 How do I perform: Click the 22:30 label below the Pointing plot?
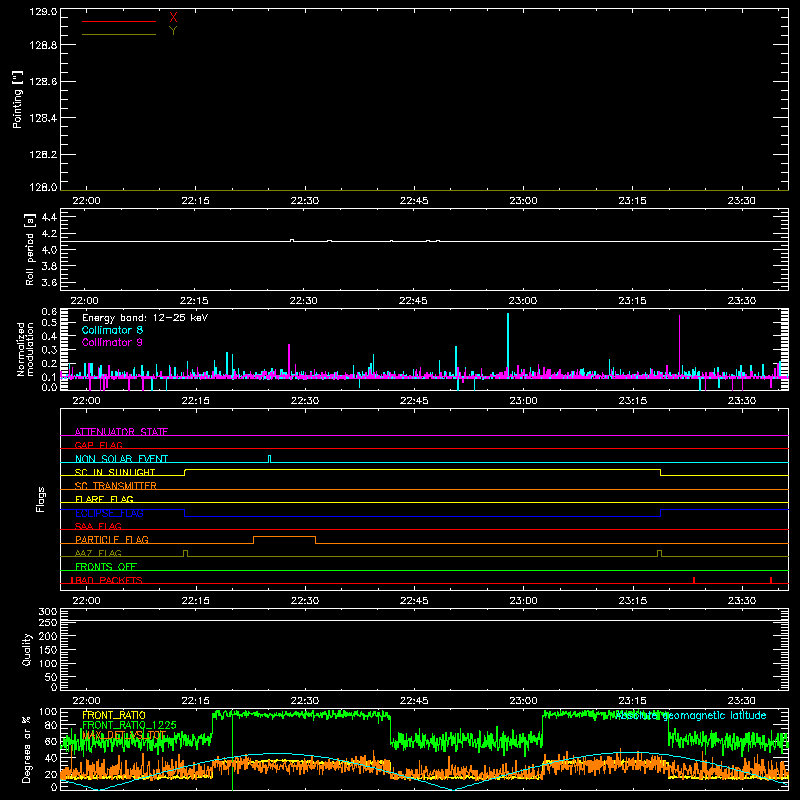click(305, 201)
